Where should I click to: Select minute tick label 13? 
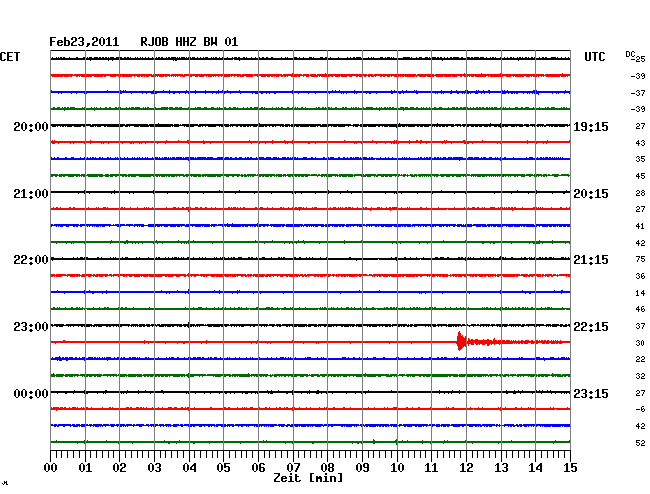(x=501, y=467)
